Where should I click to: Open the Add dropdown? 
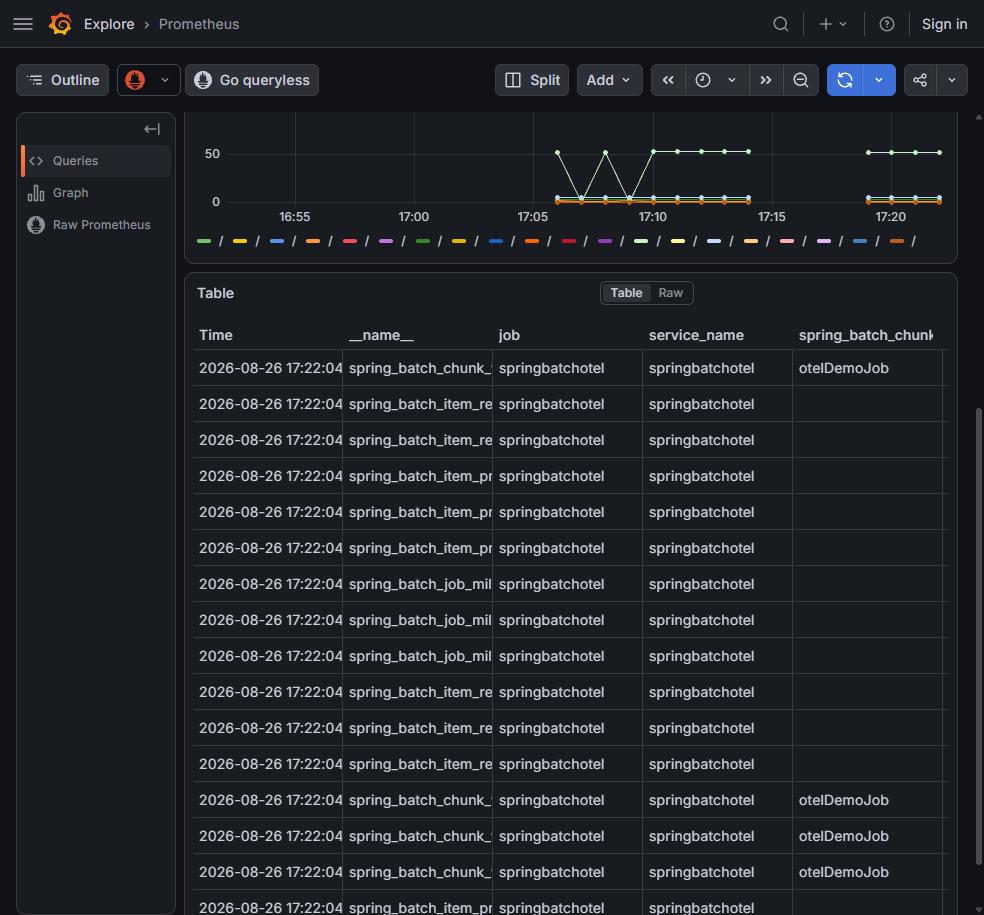coord(609,80)
